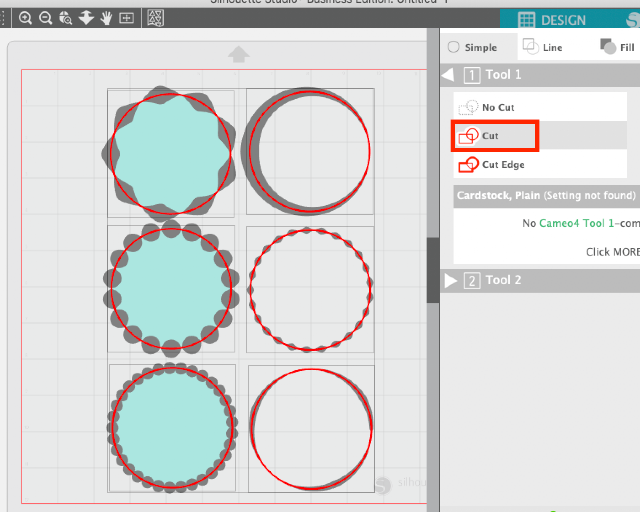Open the Nesting panel icon
The height and width of the screenshot is (512, 640).
coord(156,18)
